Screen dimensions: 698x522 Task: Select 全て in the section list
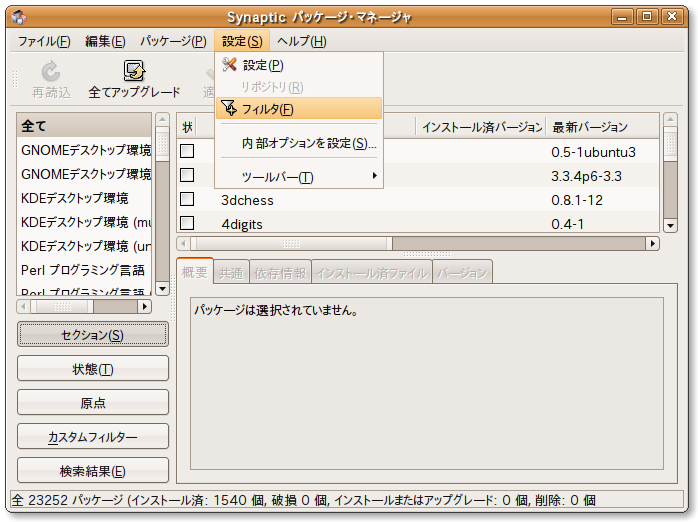(x=85, y=126)
